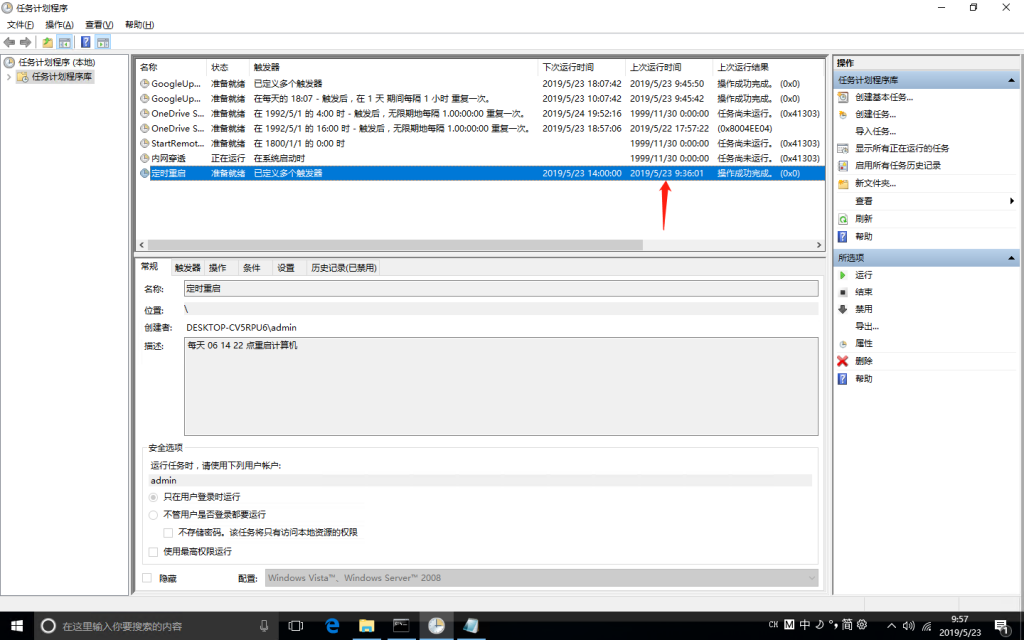Click the 描述 text area
Viewport: 1024px width, 640px height.
tap(501, 386)
